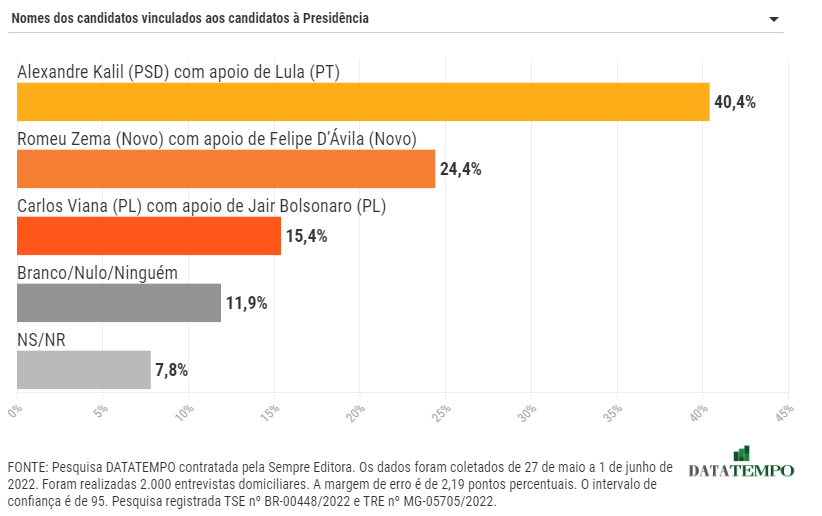
Task: Click the 40,4% value label
Action: tap(734, 102)
